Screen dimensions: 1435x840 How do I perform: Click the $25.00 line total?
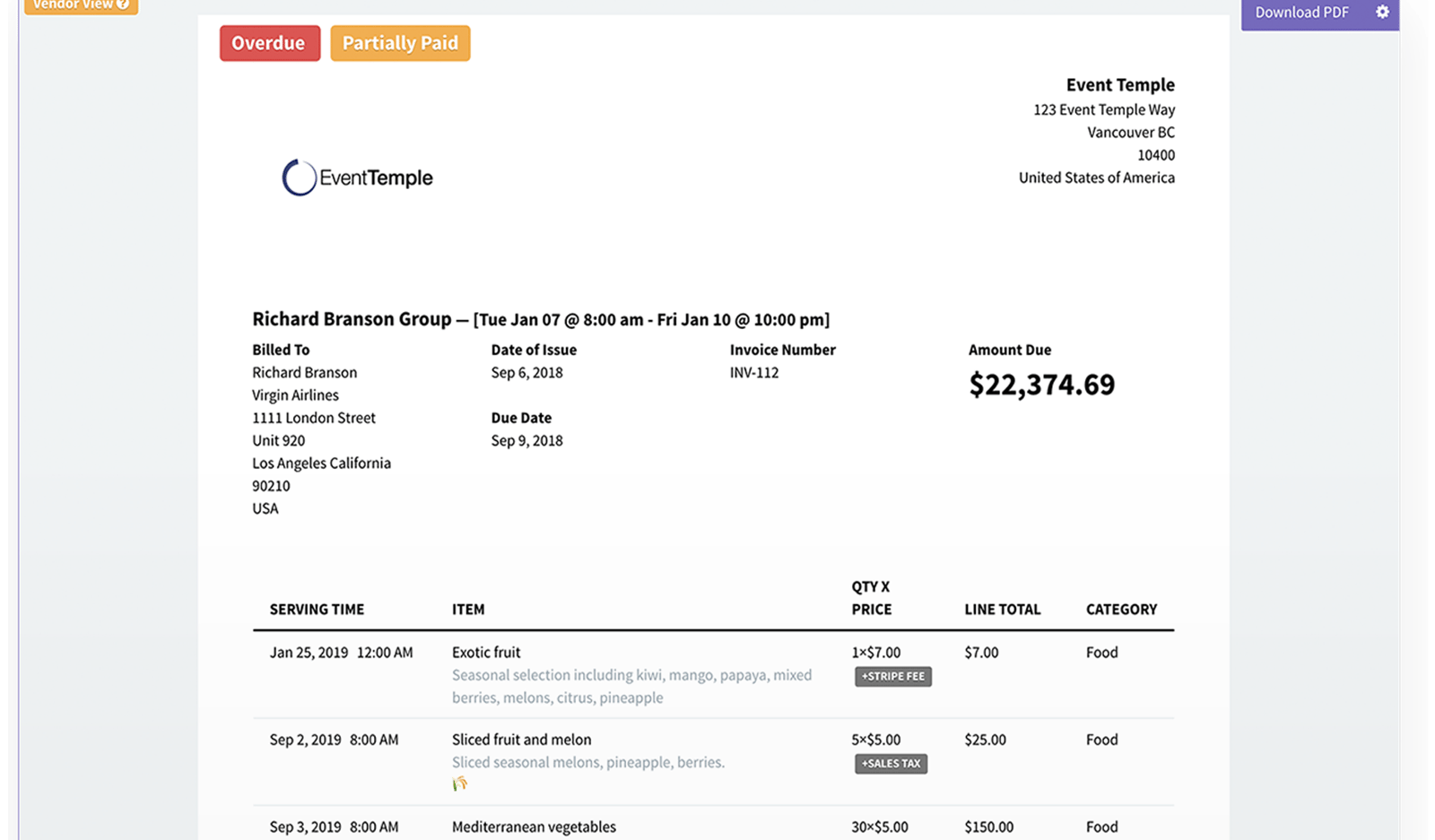985,740
